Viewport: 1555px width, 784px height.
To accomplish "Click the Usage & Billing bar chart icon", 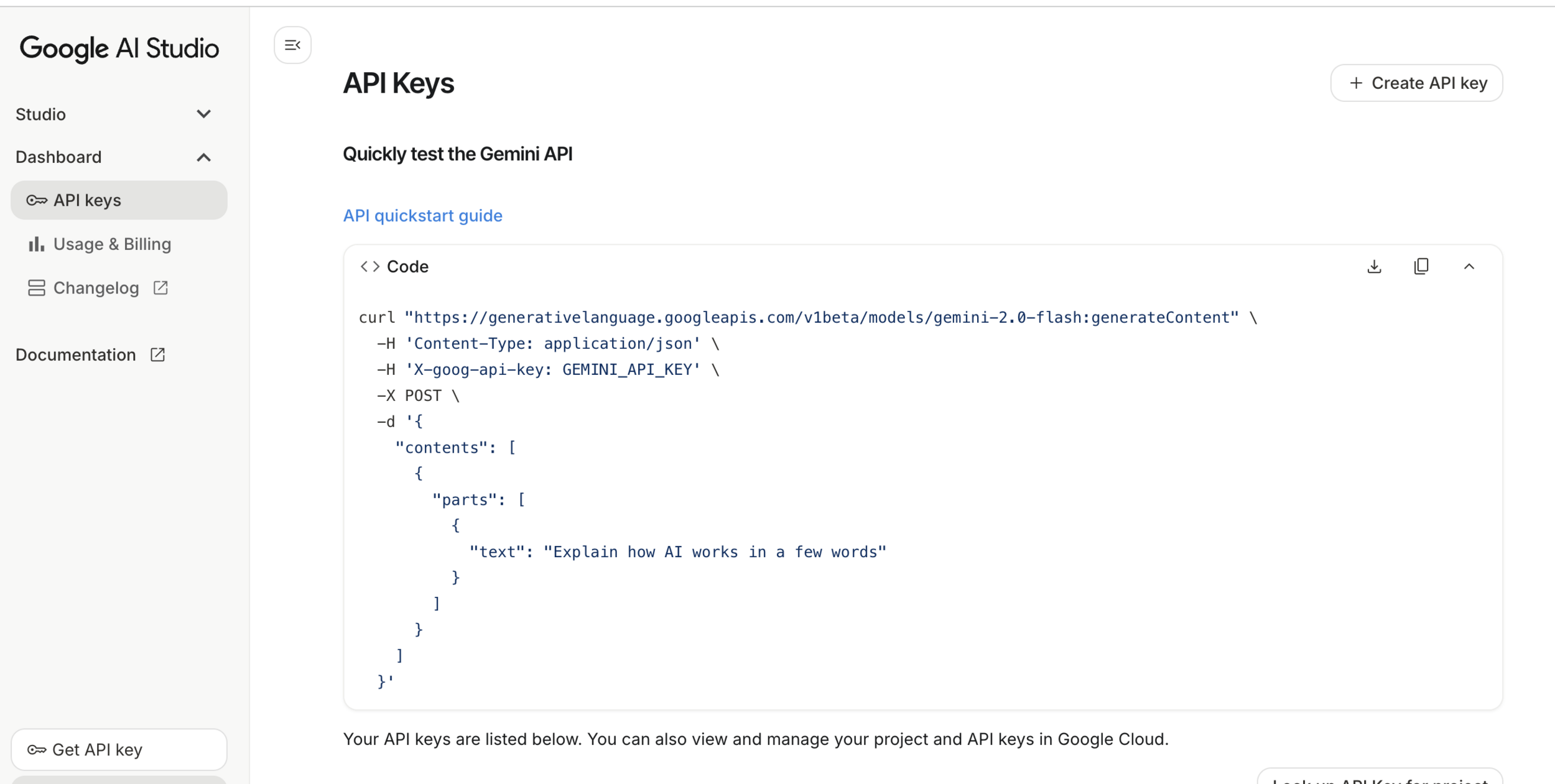I will click(x=36, y=244).
